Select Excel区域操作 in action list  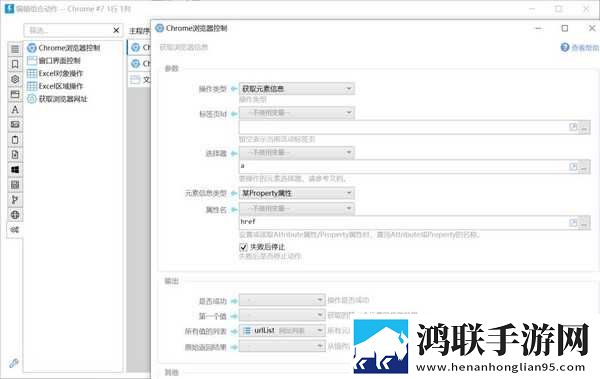(x=55, y=86)
